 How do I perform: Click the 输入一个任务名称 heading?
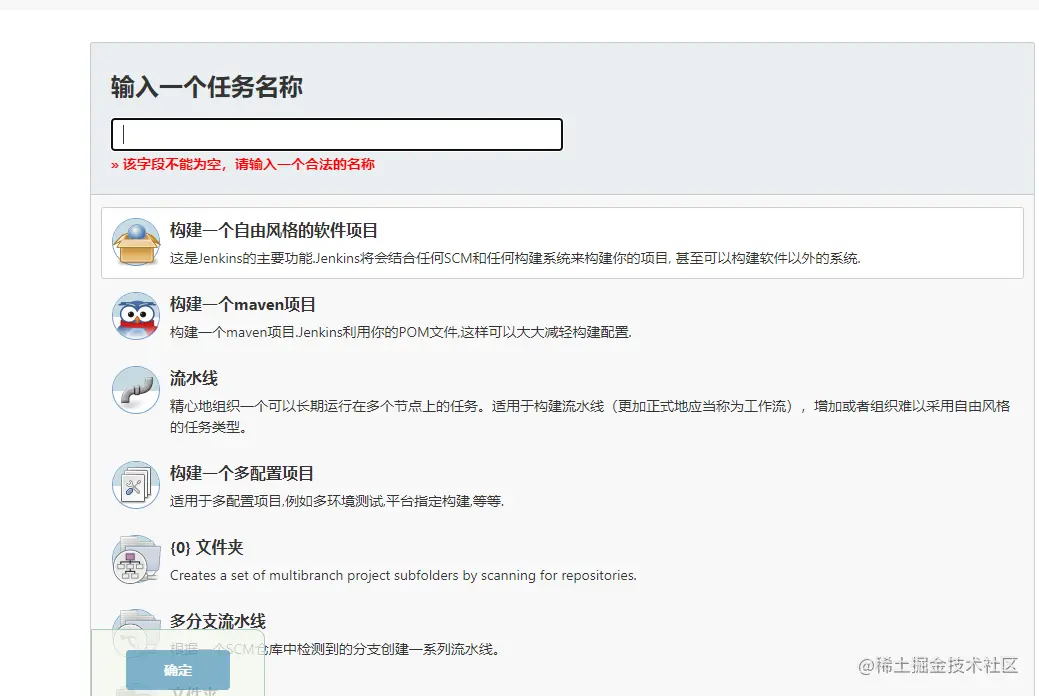coord(207,87)
